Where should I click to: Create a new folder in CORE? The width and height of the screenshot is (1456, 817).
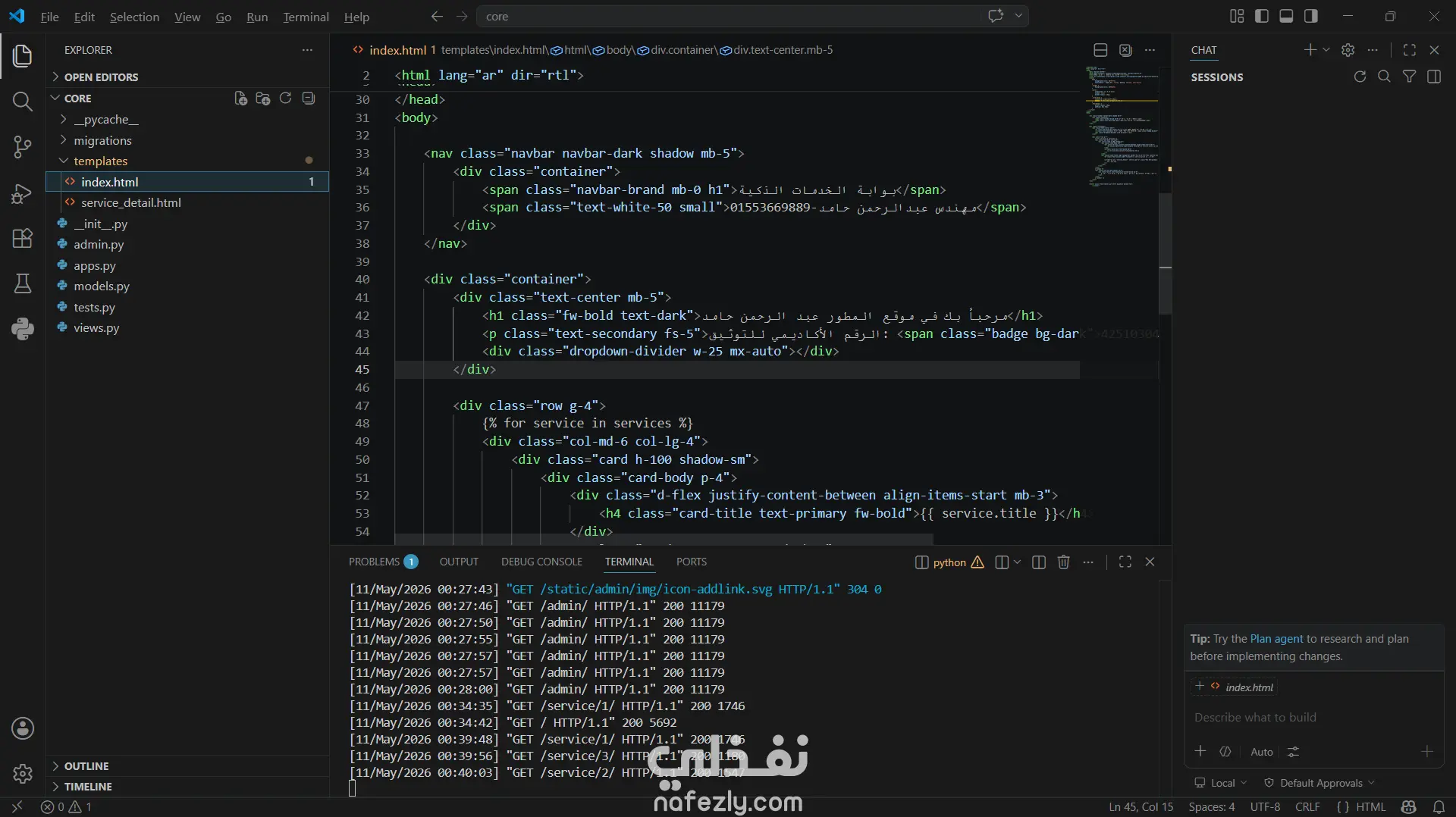263,99
